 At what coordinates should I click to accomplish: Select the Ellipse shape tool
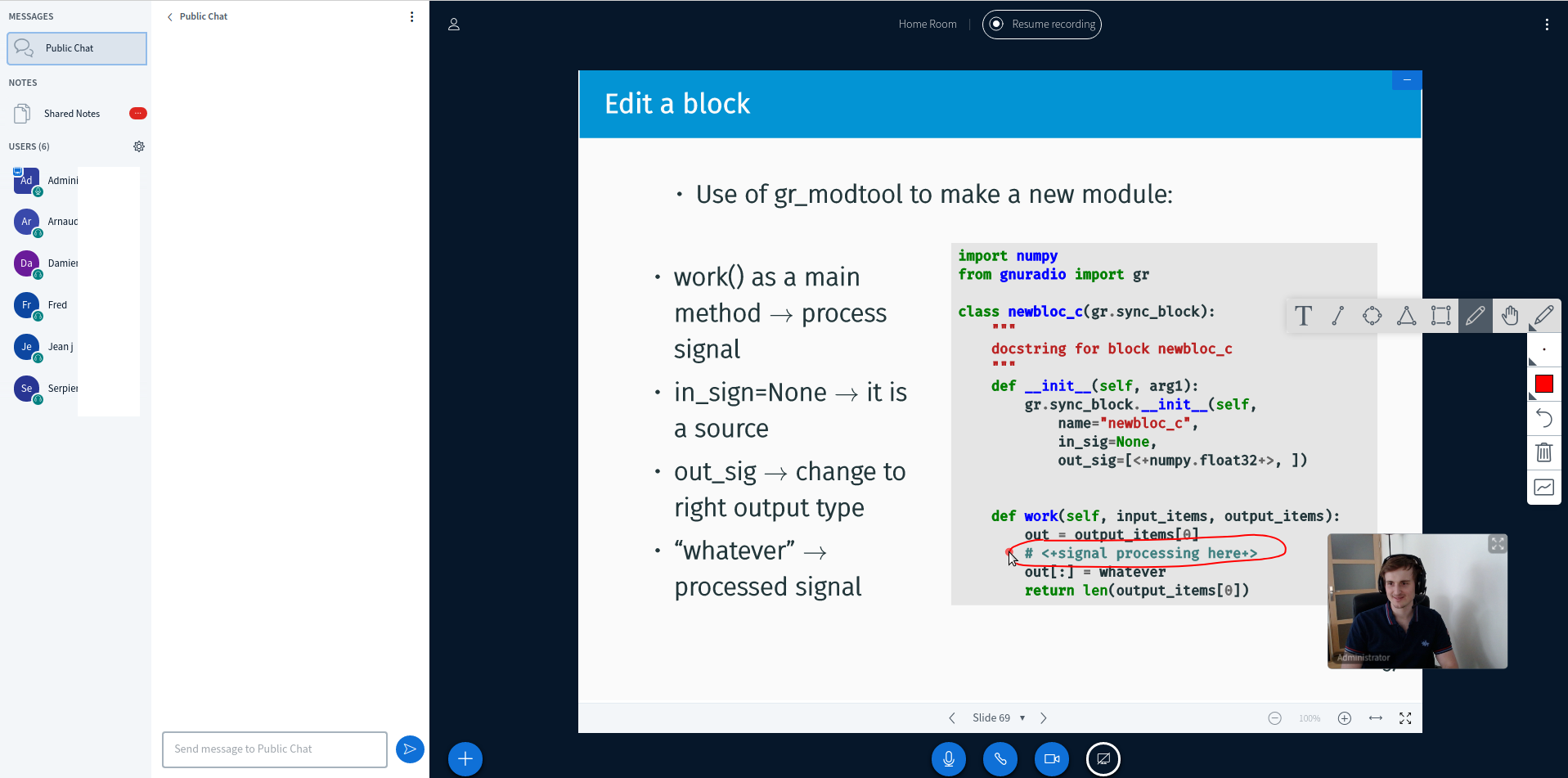[1373, 316]
